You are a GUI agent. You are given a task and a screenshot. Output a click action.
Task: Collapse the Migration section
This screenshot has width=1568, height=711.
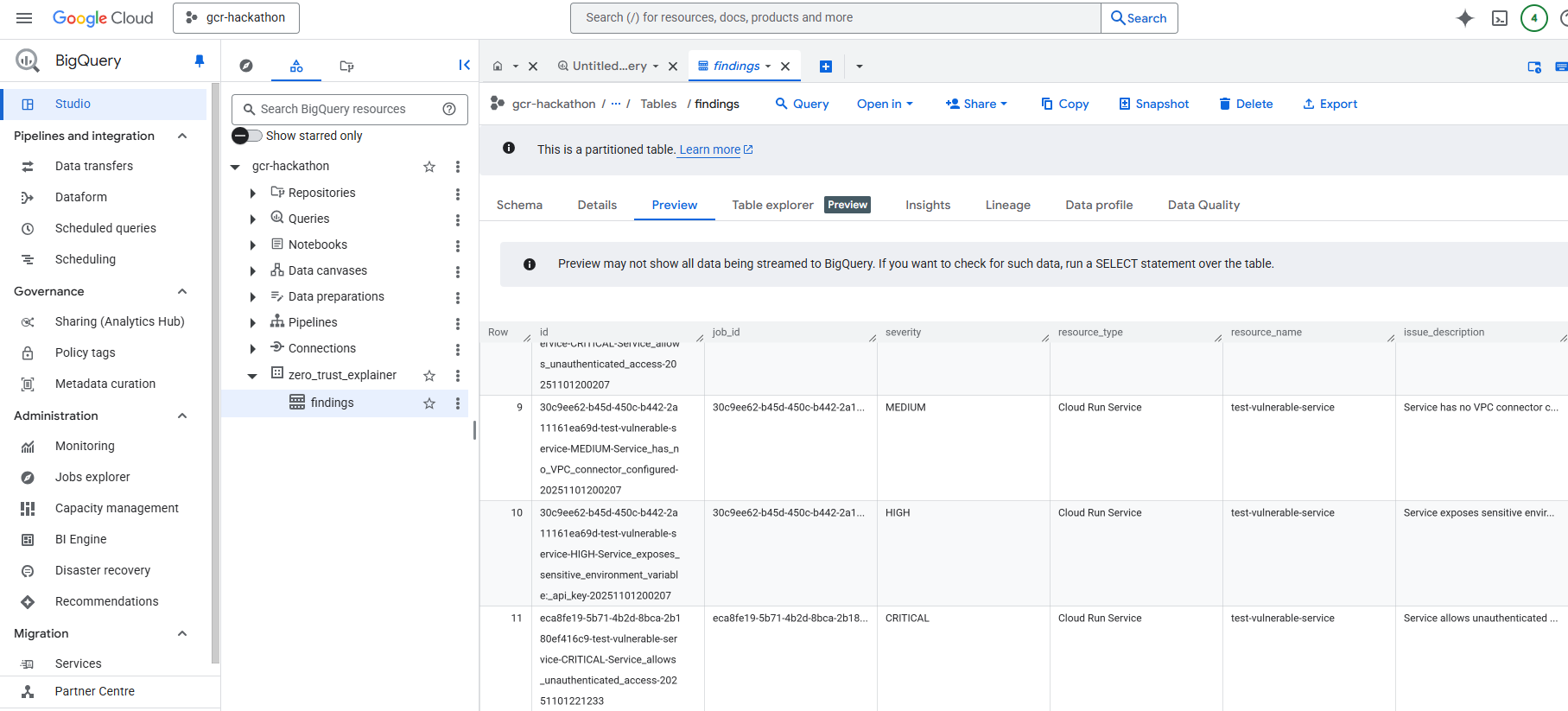tap(182, 633)
